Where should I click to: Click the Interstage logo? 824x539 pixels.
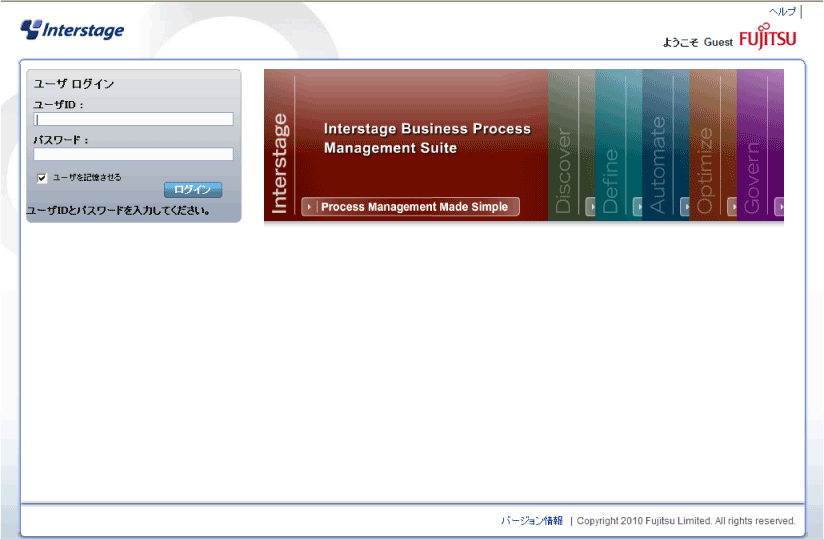click(72, 30)
